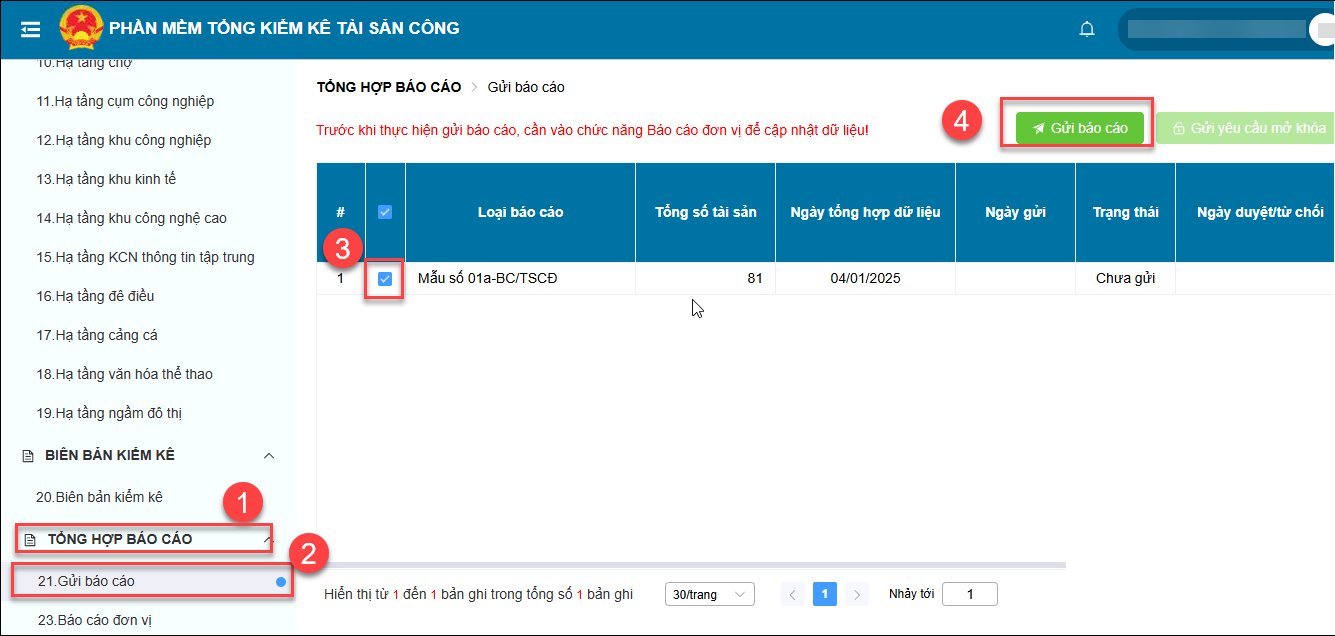Open 17.Hạ tầng cảng cá
The height and width of the screenshot is (636, 1335).
click(97, 335)
